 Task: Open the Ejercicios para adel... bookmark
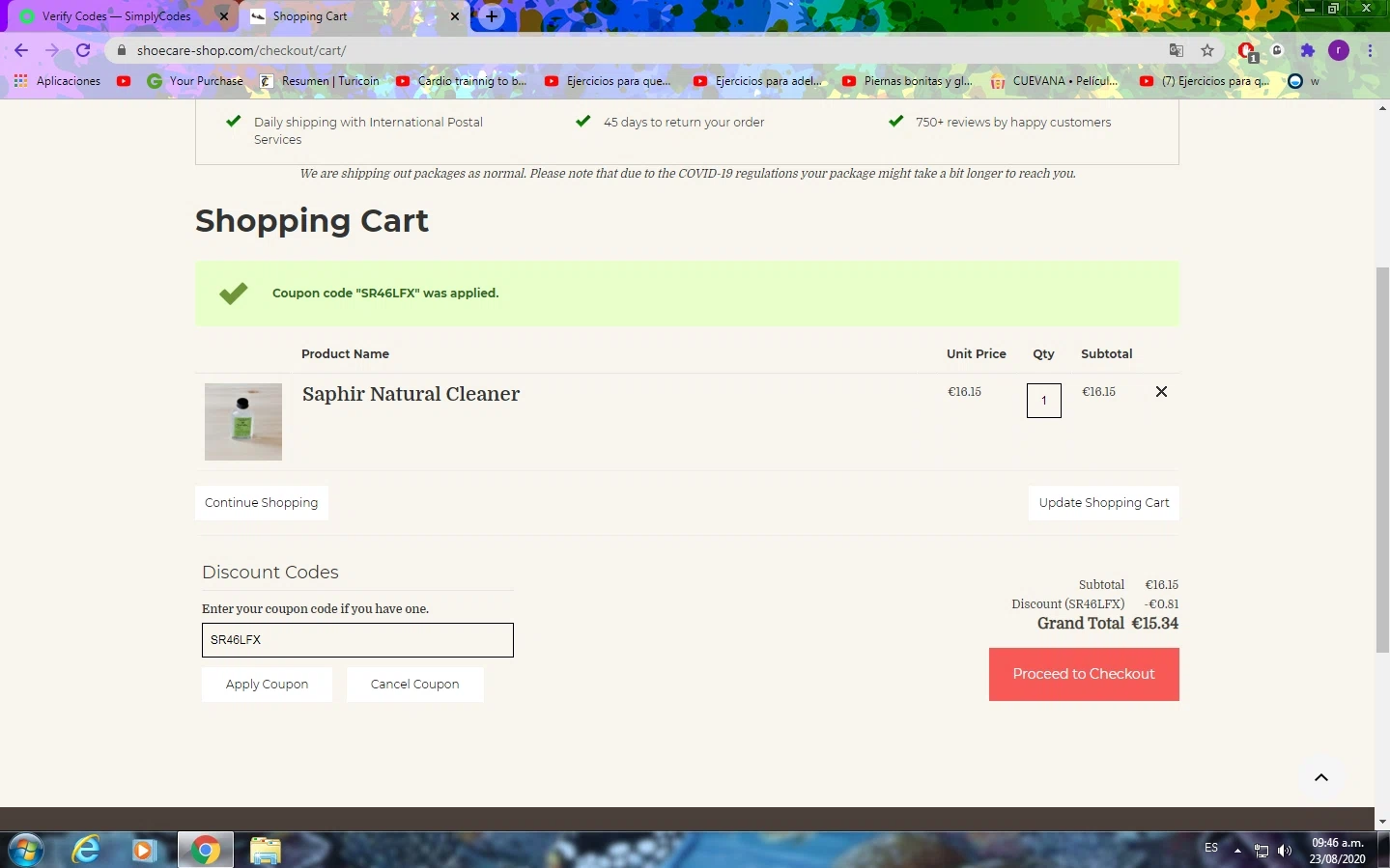point(758,81)
